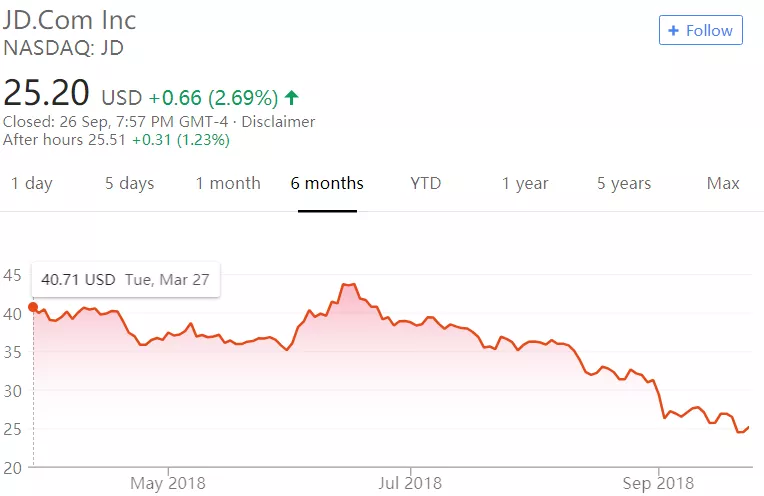Follow the JD.Com Inc stock
The image size is (764, 496).
pos(701,30)
